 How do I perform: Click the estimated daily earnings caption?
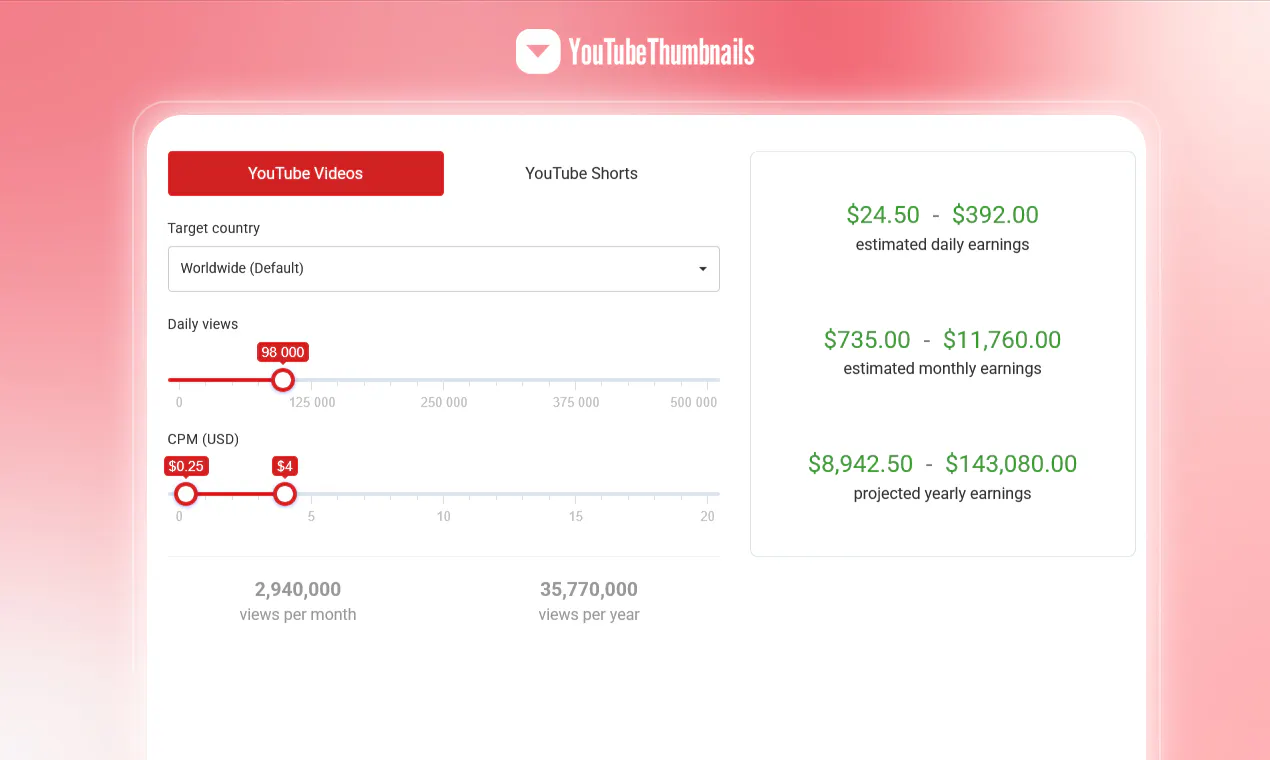pos(942,244)
